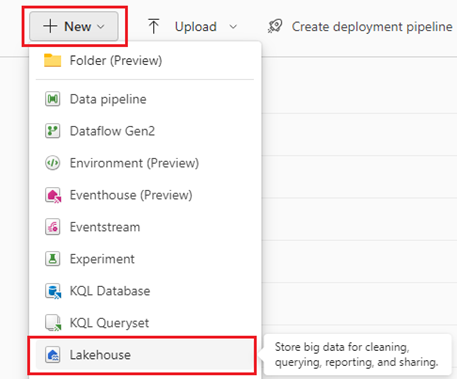
Task: Click the Eventstream icon
Action: (52, 227)
